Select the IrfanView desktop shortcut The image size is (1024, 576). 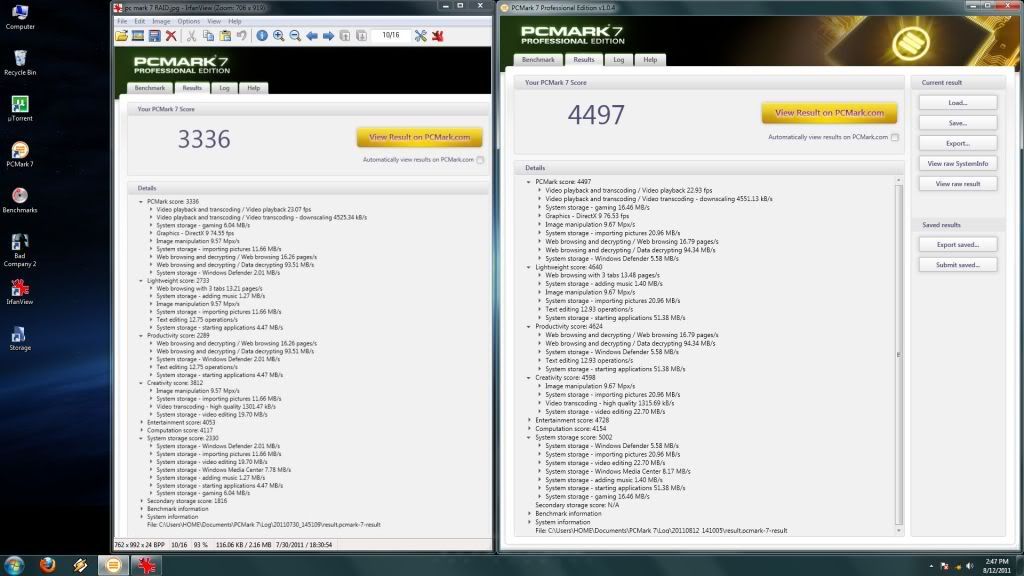tap(20, 292)
